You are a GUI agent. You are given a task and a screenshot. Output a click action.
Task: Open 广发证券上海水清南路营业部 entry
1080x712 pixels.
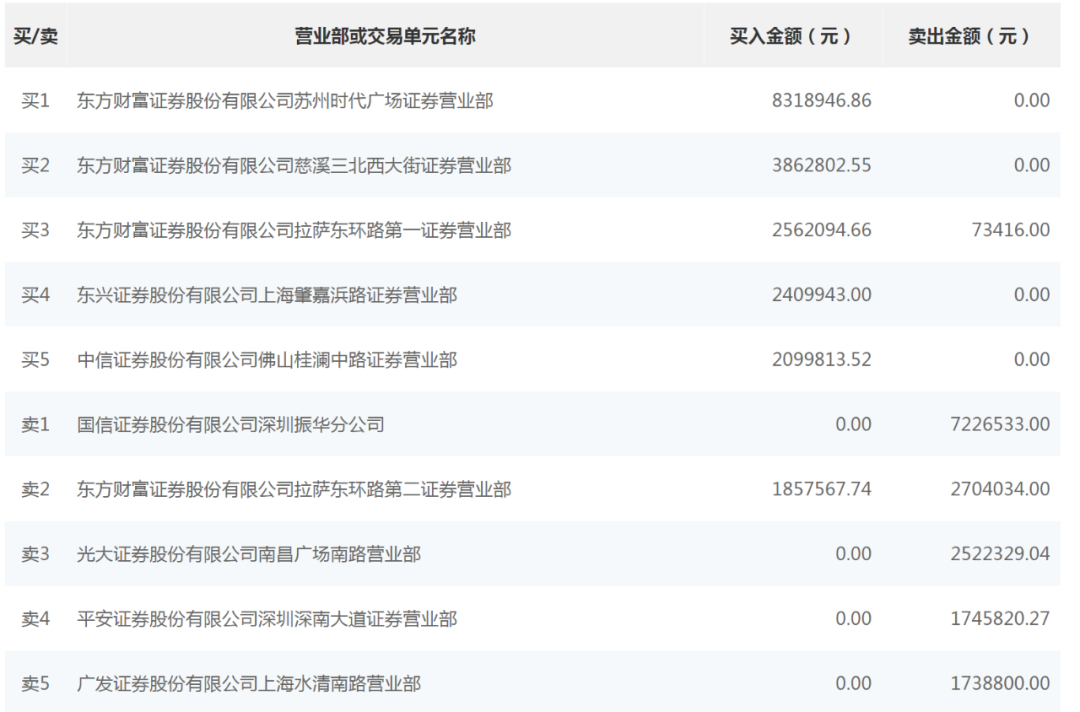[x=249, y=683]
